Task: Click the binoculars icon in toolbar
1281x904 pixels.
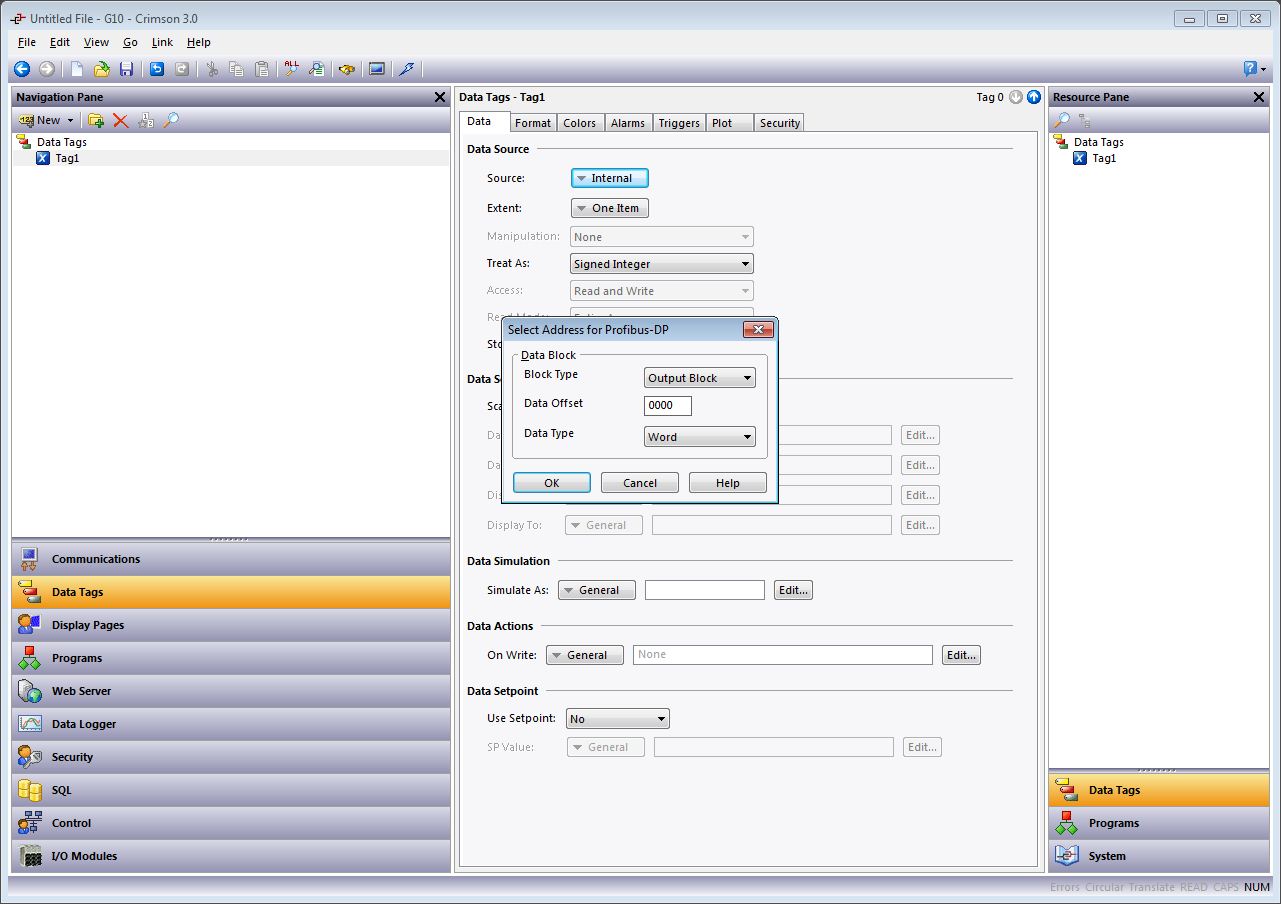Action: tap(347, 69)
